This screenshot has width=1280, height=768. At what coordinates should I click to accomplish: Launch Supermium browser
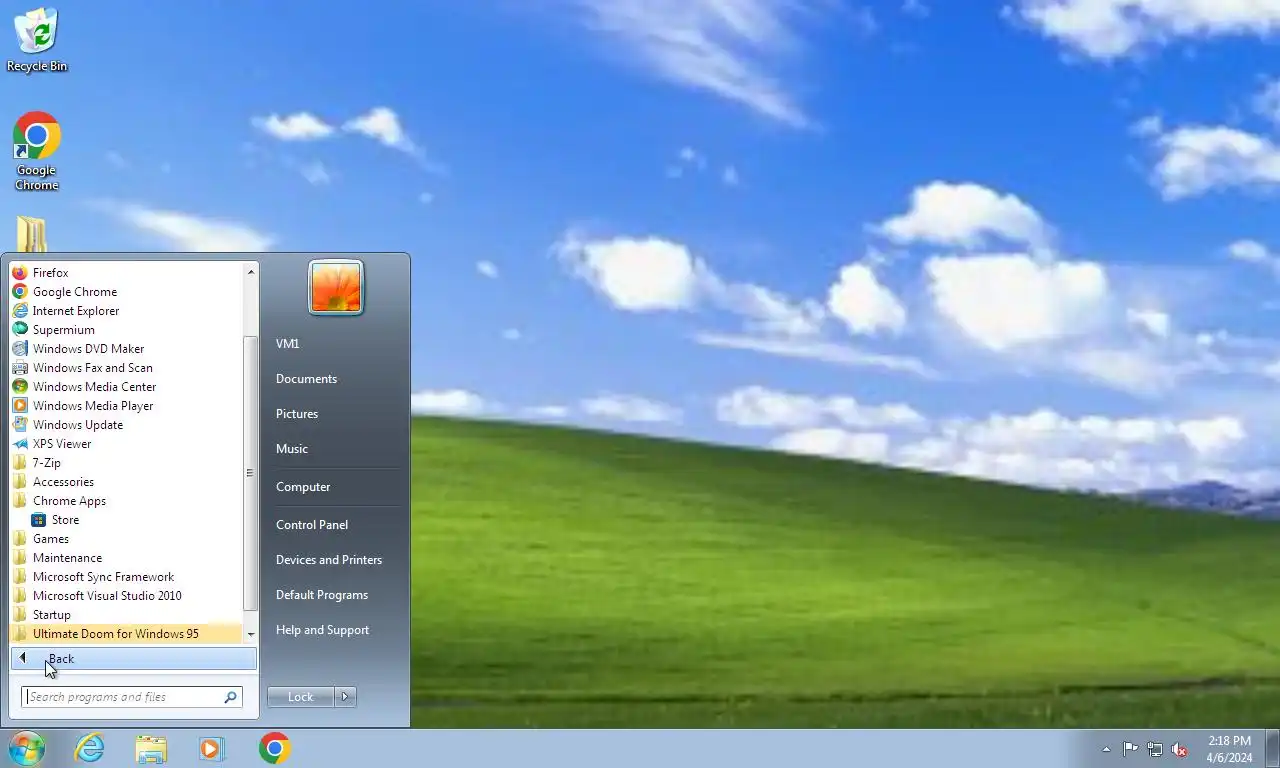[x=126, y=329]
